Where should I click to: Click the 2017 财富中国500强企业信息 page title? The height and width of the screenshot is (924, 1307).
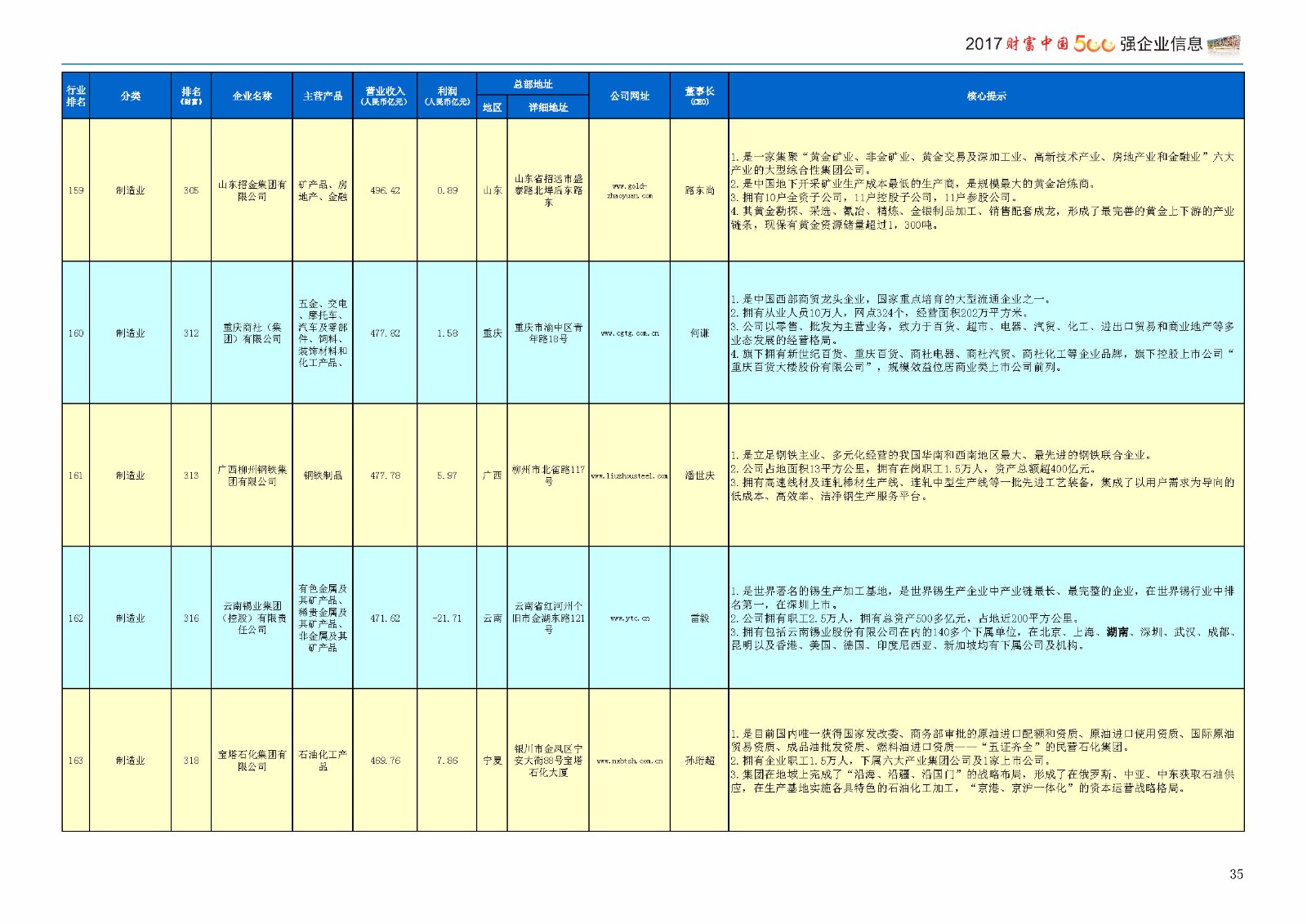(x=1083, y=44)
